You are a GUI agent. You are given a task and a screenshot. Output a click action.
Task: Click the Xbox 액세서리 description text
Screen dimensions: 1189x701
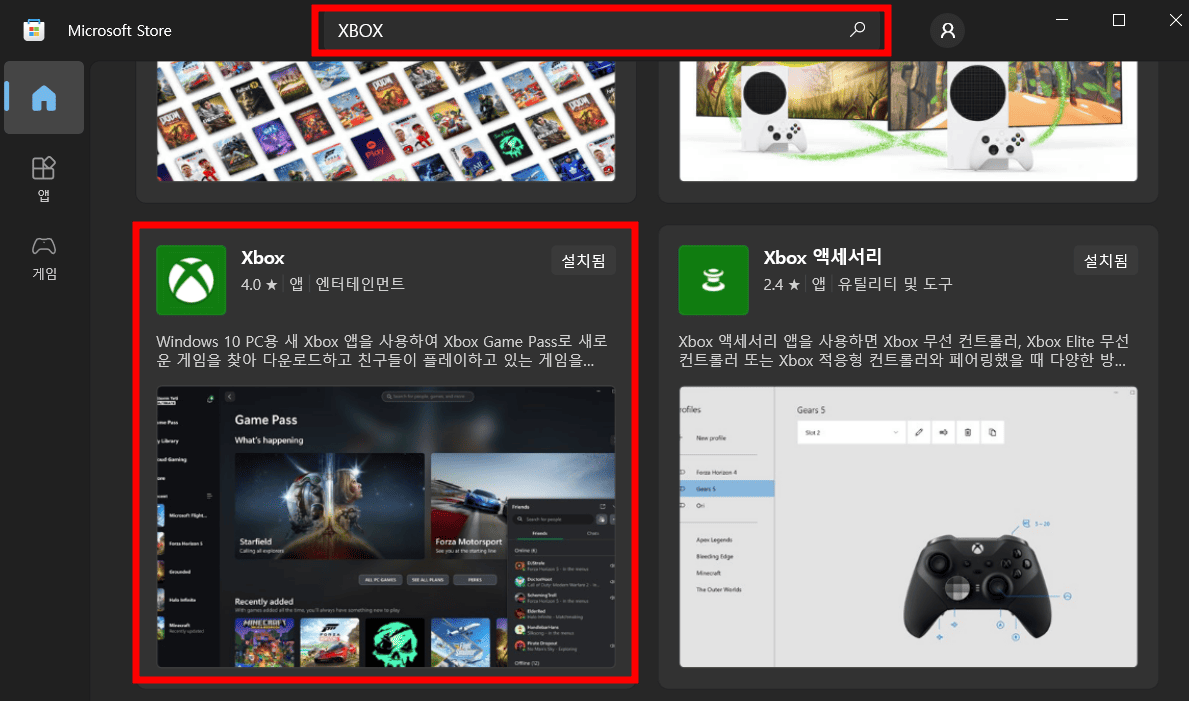pos(904,350)
